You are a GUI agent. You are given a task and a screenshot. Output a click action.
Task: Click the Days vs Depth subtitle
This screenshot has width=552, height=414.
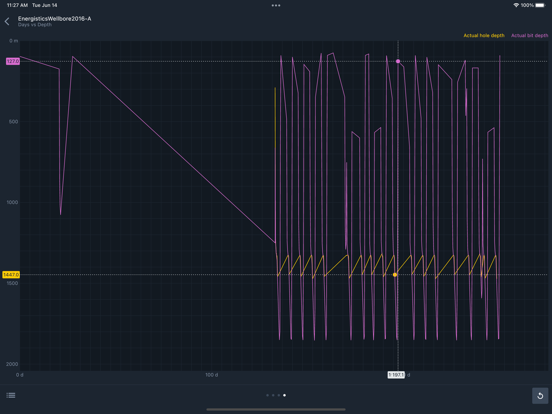(35, 25)
